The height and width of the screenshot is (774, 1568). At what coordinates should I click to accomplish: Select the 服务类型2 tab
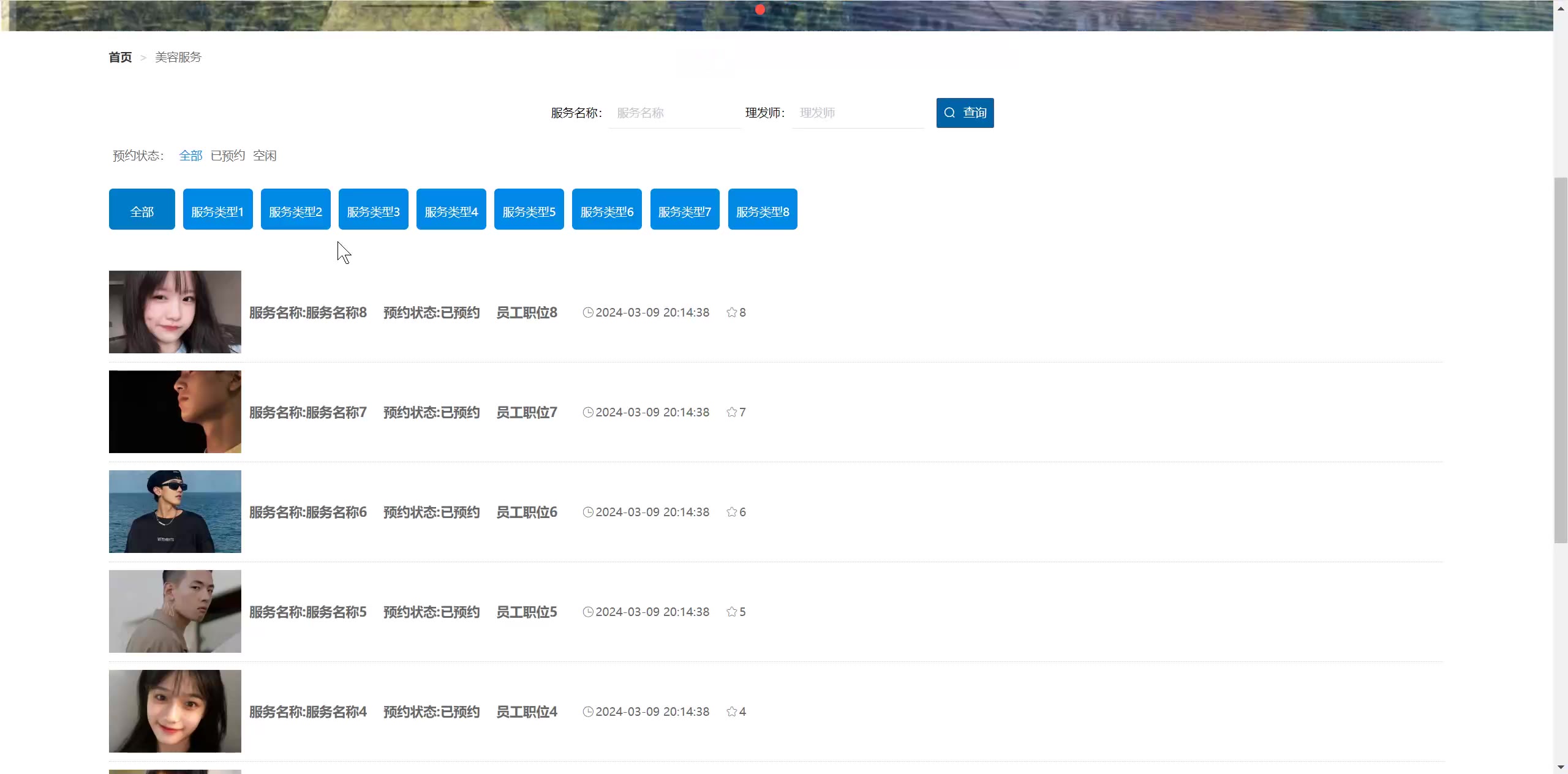(295, 209)
